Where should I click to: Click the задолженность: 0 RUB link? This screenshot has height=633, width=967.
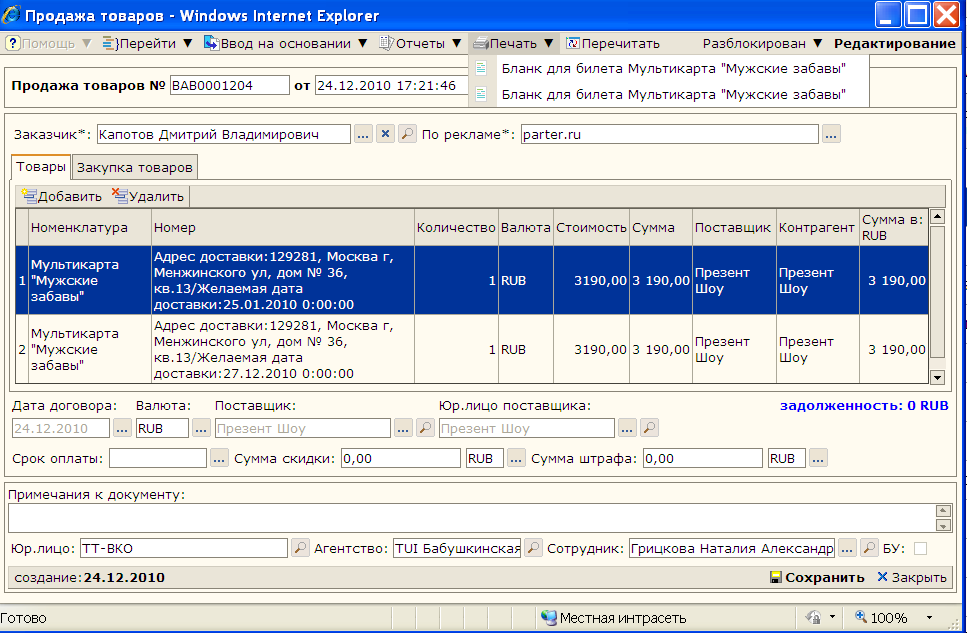pyautogui.click(x=864, y=406)
